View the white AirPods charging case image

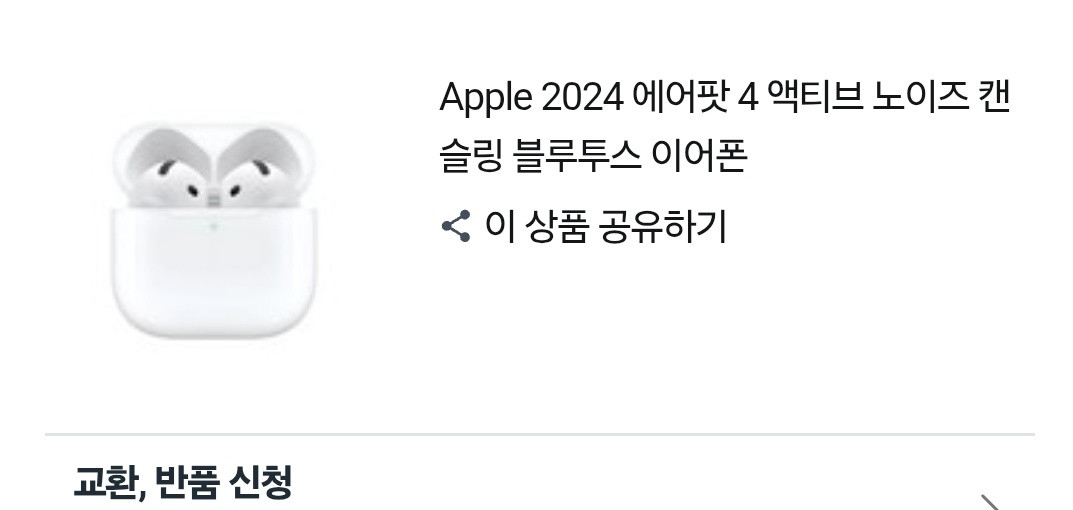tap(214, 231)
